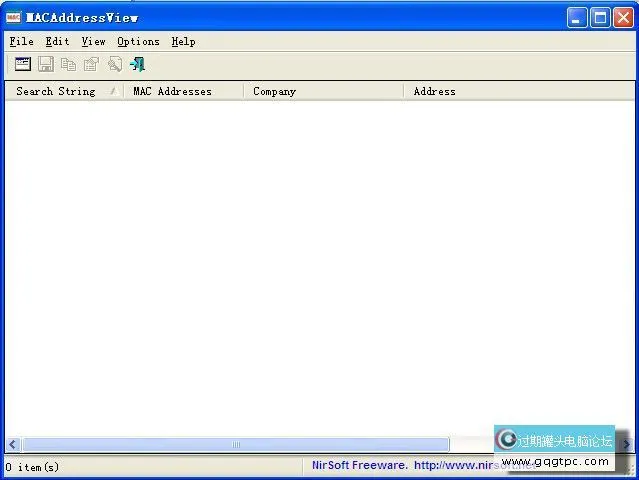639x480 pixels.
Task: Click the Copy Selected Items toolbar icon
Action: (x=68, y=64)
